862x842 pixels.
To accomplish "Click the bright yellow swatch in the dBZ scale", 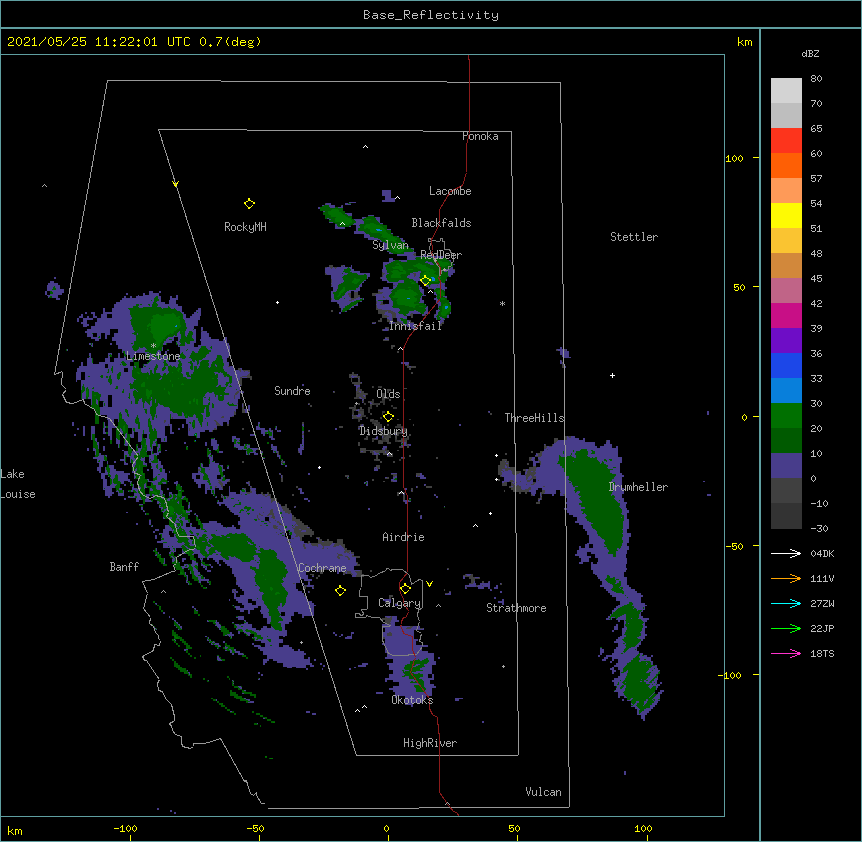I will pyautogui.click(x=786, y=215).
